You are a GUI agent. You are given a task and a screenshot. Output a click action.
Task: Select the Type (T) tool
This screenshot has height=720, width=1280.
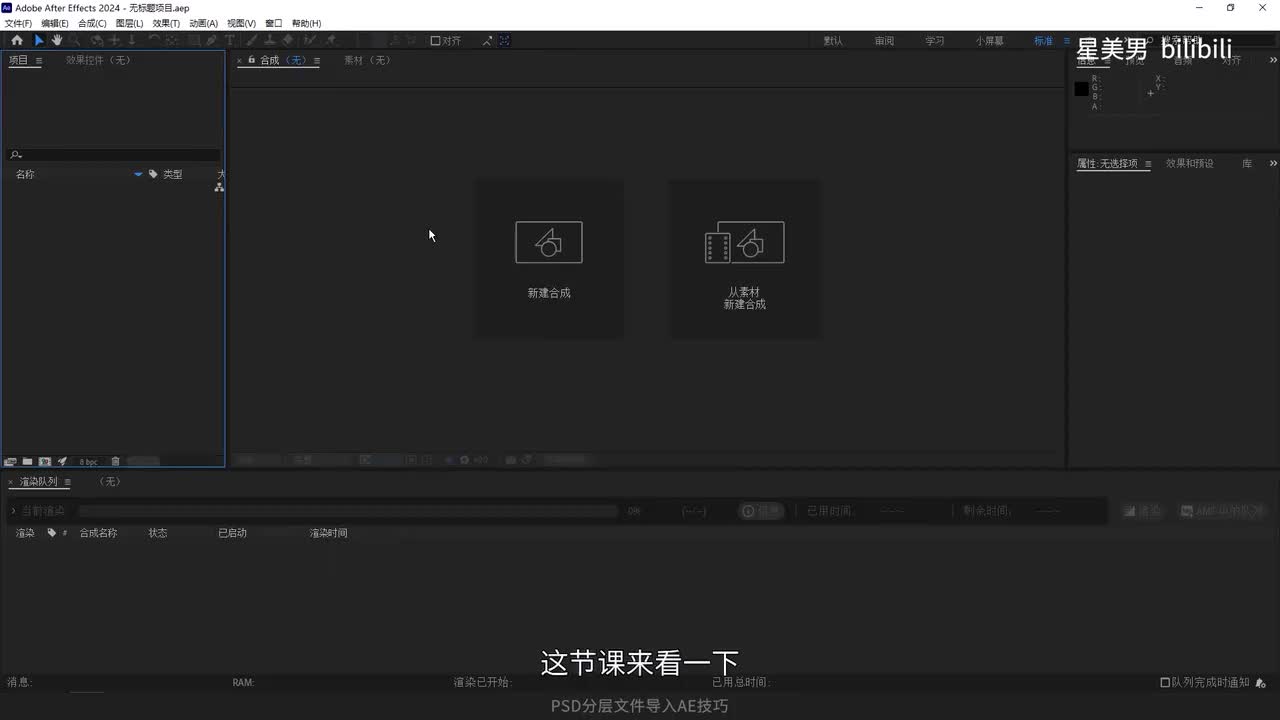(x=229, y=40)
